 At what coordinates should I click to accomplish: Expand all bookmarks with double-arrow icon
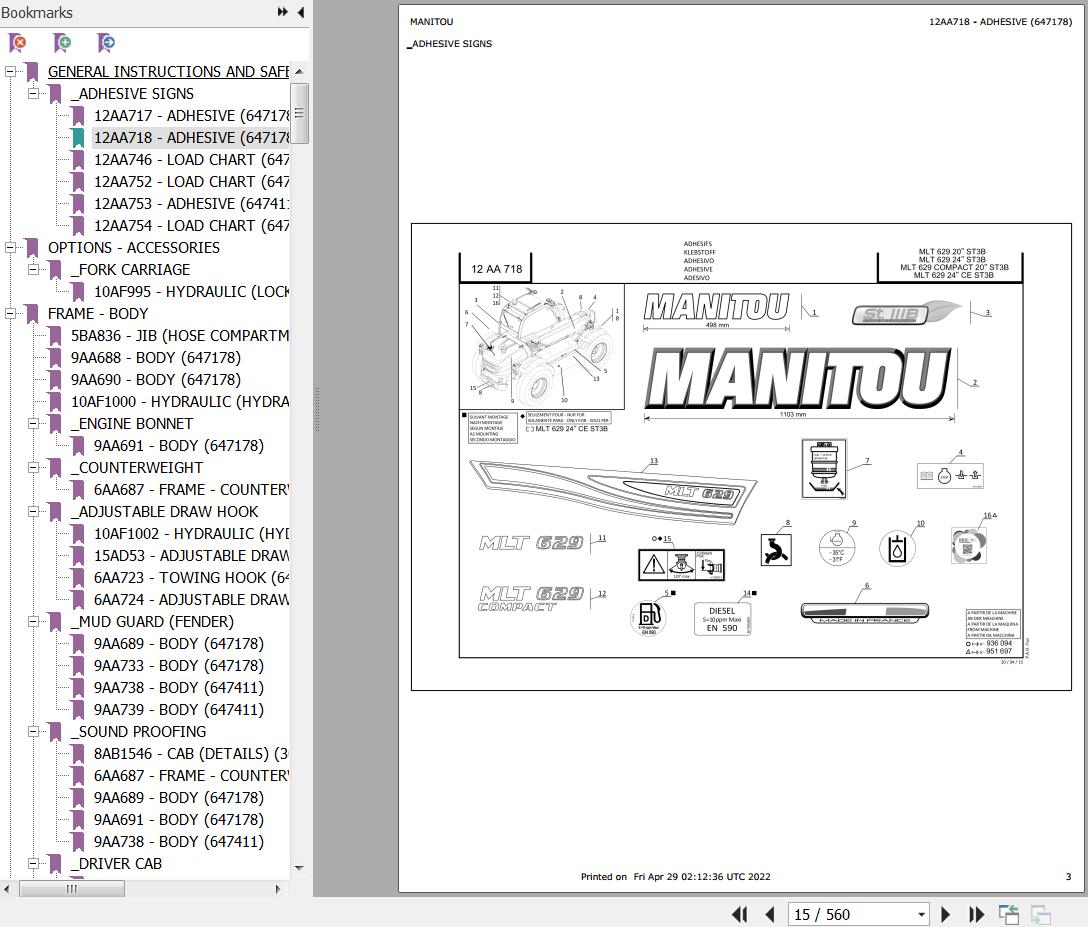[x=282, y=12]
